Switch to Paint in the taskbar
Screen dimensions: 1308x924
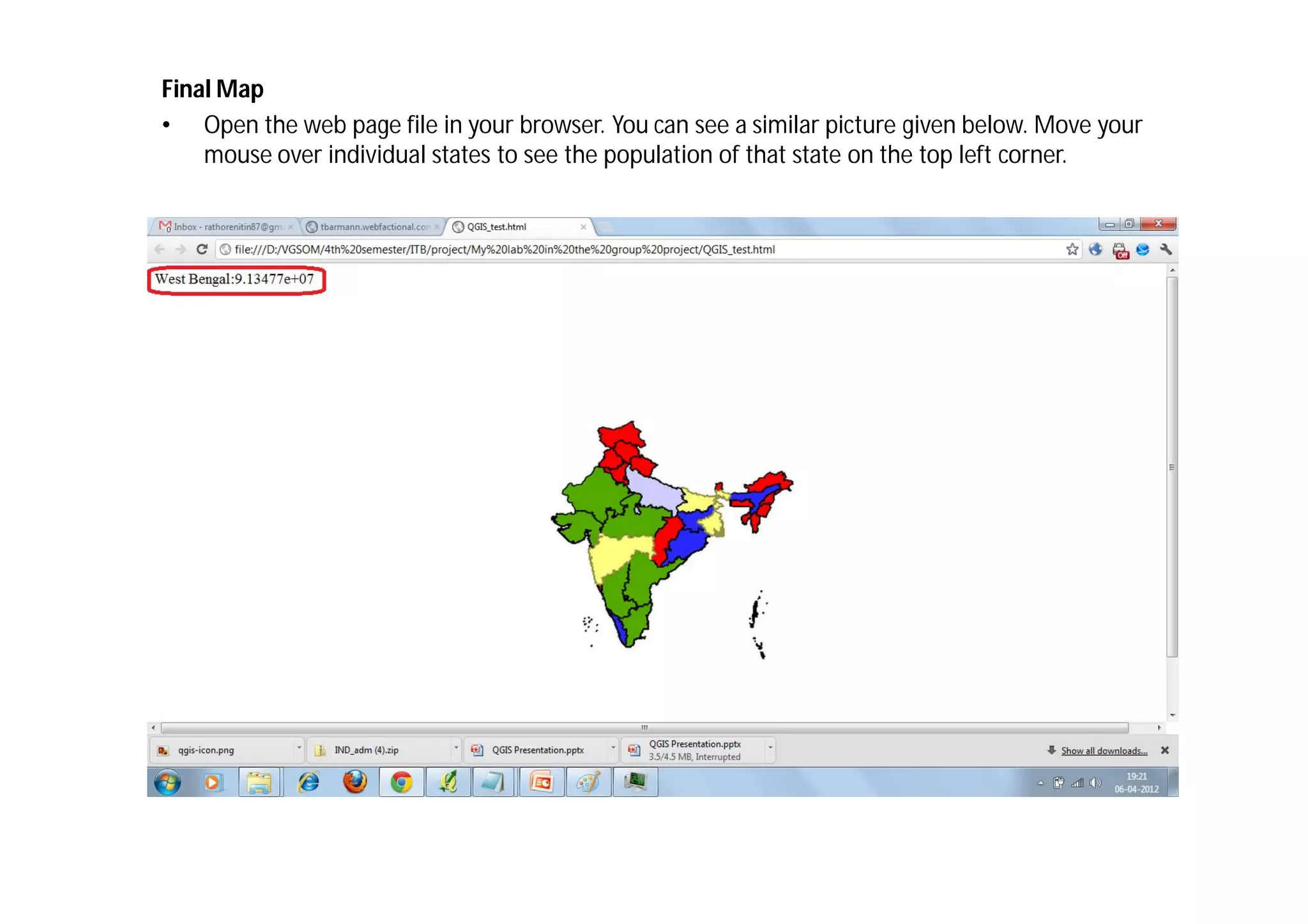pyautogui.click(x=588, y=782)
